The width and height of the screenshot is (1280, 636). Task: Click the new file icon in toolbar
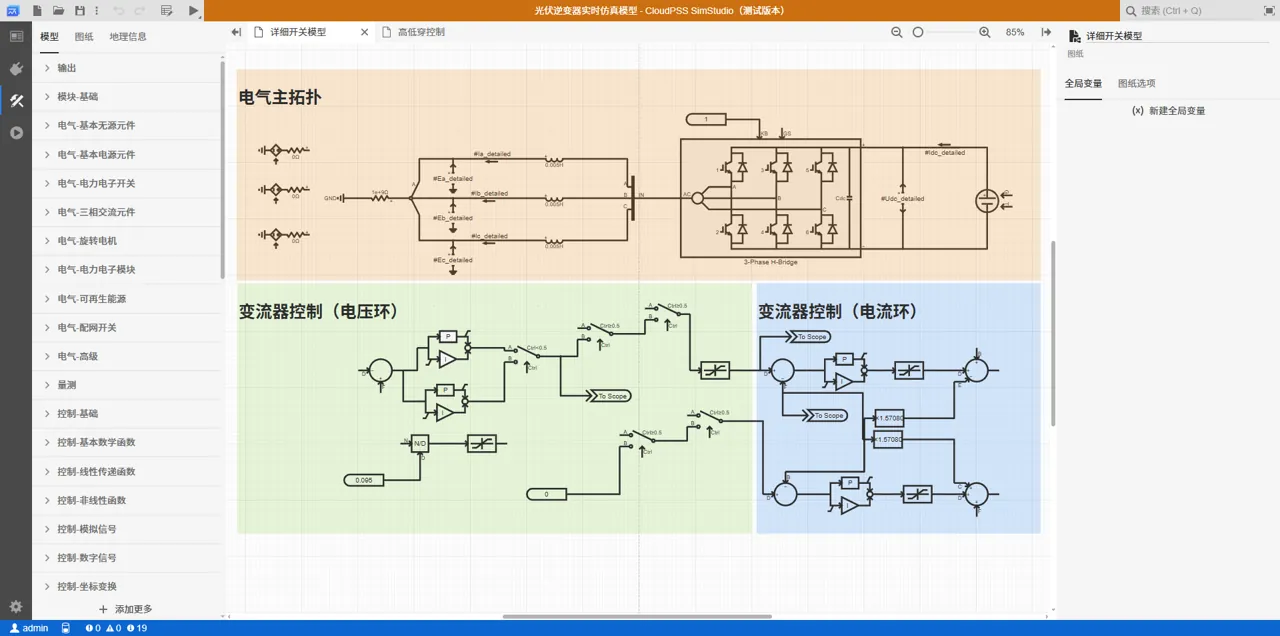37,10
